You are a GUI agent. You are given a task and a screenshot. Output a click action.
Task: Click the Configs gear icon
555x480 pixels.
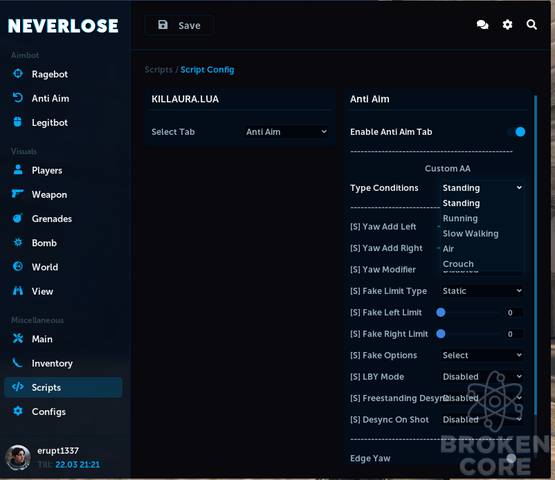point(18,411)
